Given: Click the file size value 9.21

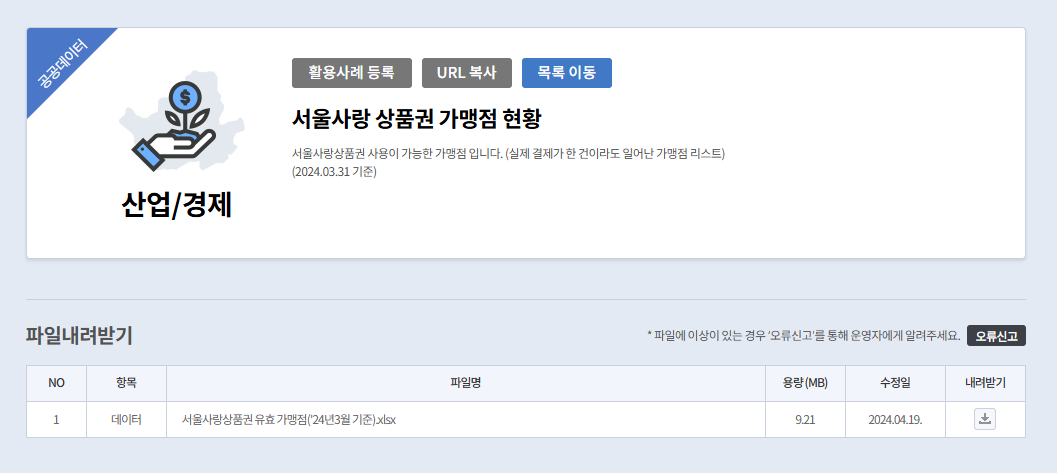Looking at the screenshot, I should click(x=805, y=420).
